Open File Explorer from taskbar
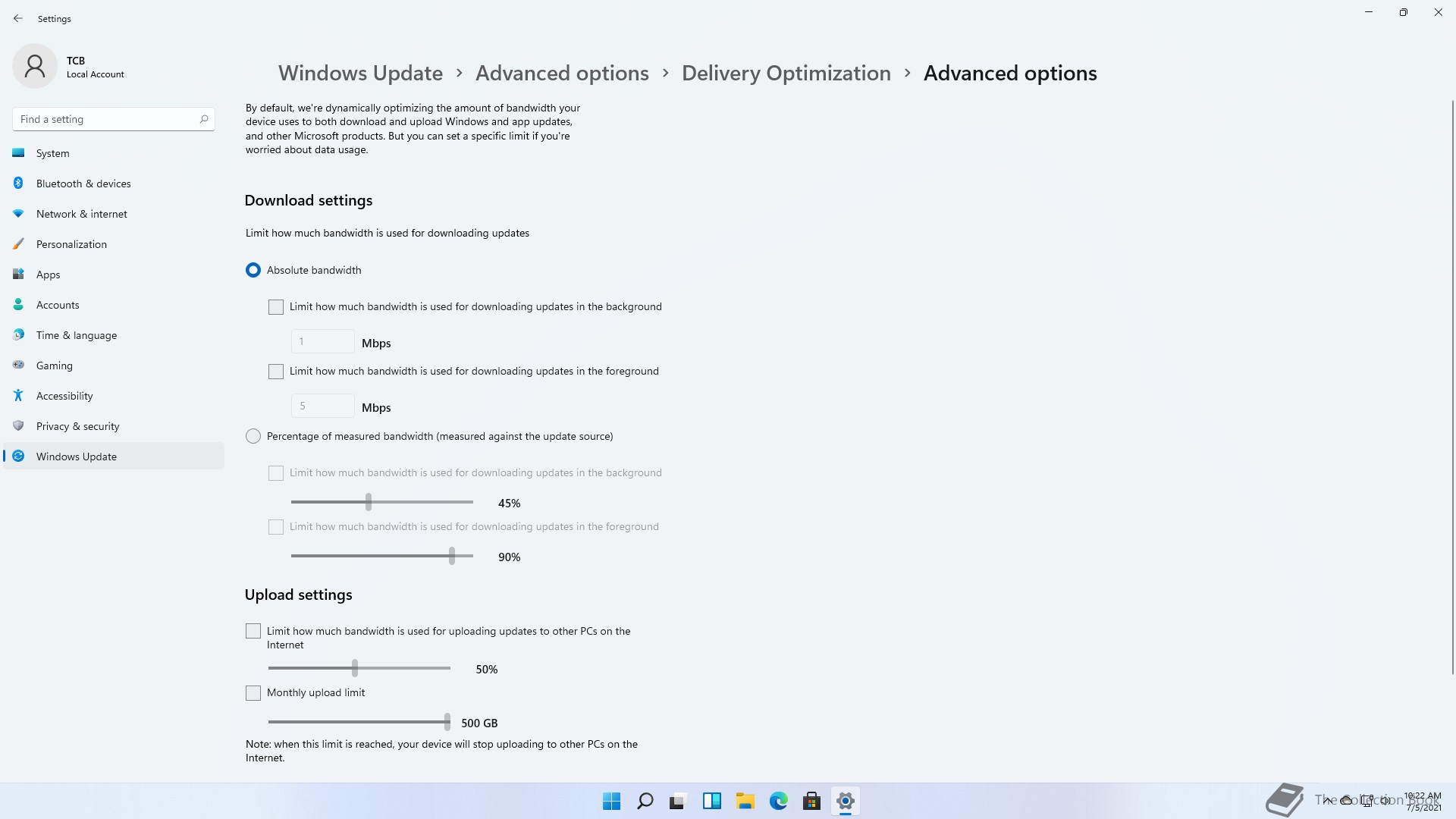The image size is (1456, 819). coord(745,801)
